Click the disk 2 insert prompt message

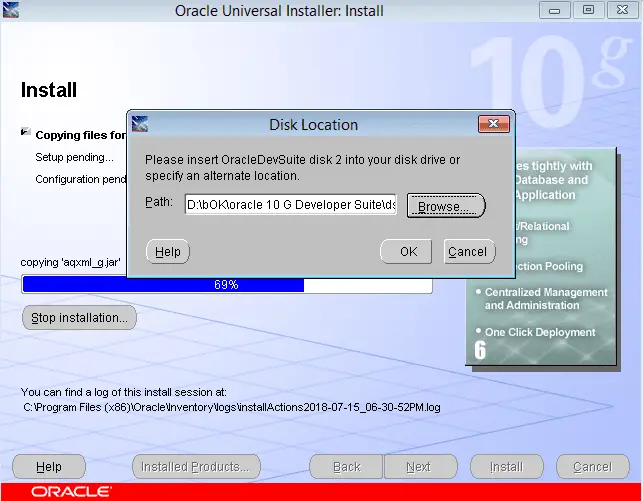pos(303,168)
